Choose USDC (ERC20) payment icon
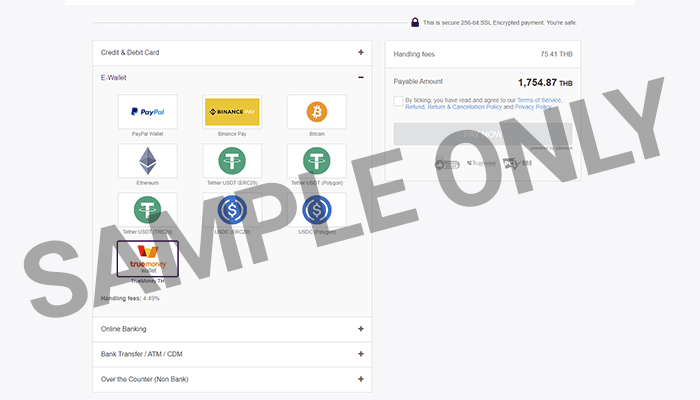Viewport: 700px width, 400px height. (x=232, y=209)
